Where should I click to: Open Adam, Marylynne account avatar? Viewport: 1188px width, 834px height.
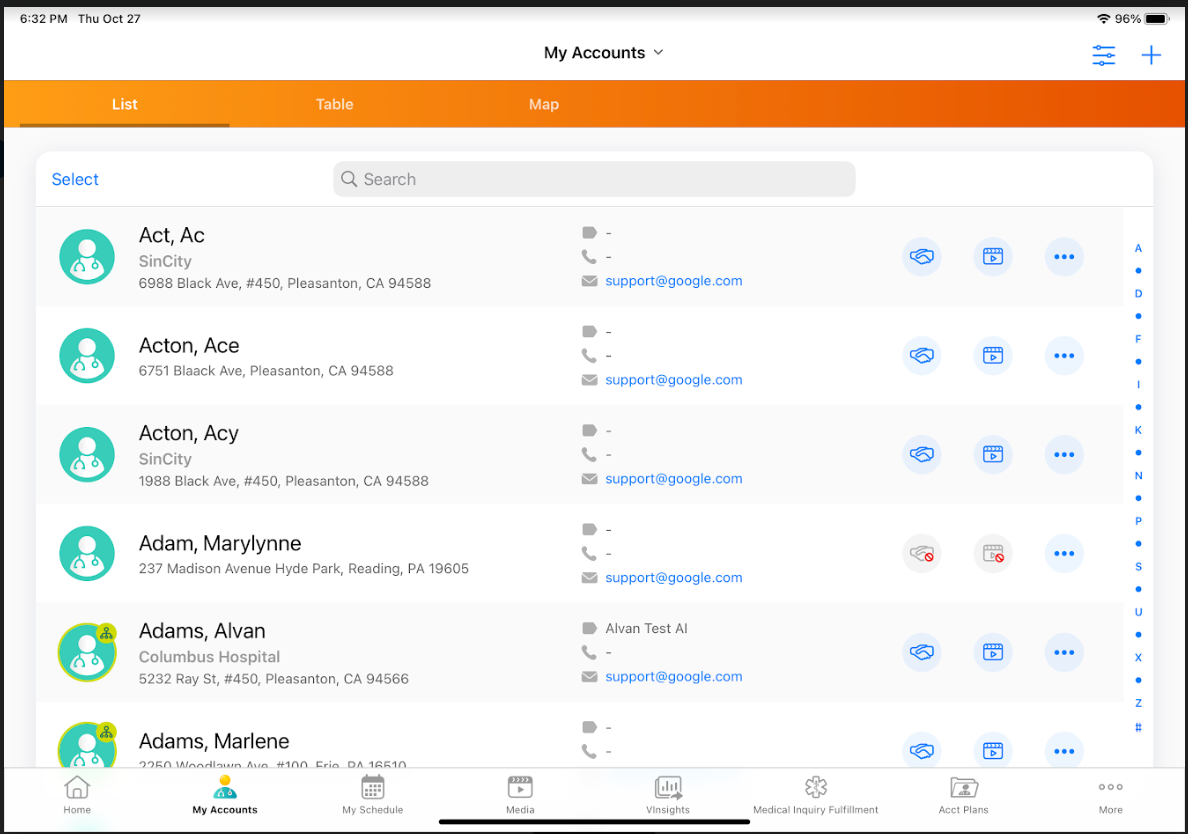tap(87, 554)
